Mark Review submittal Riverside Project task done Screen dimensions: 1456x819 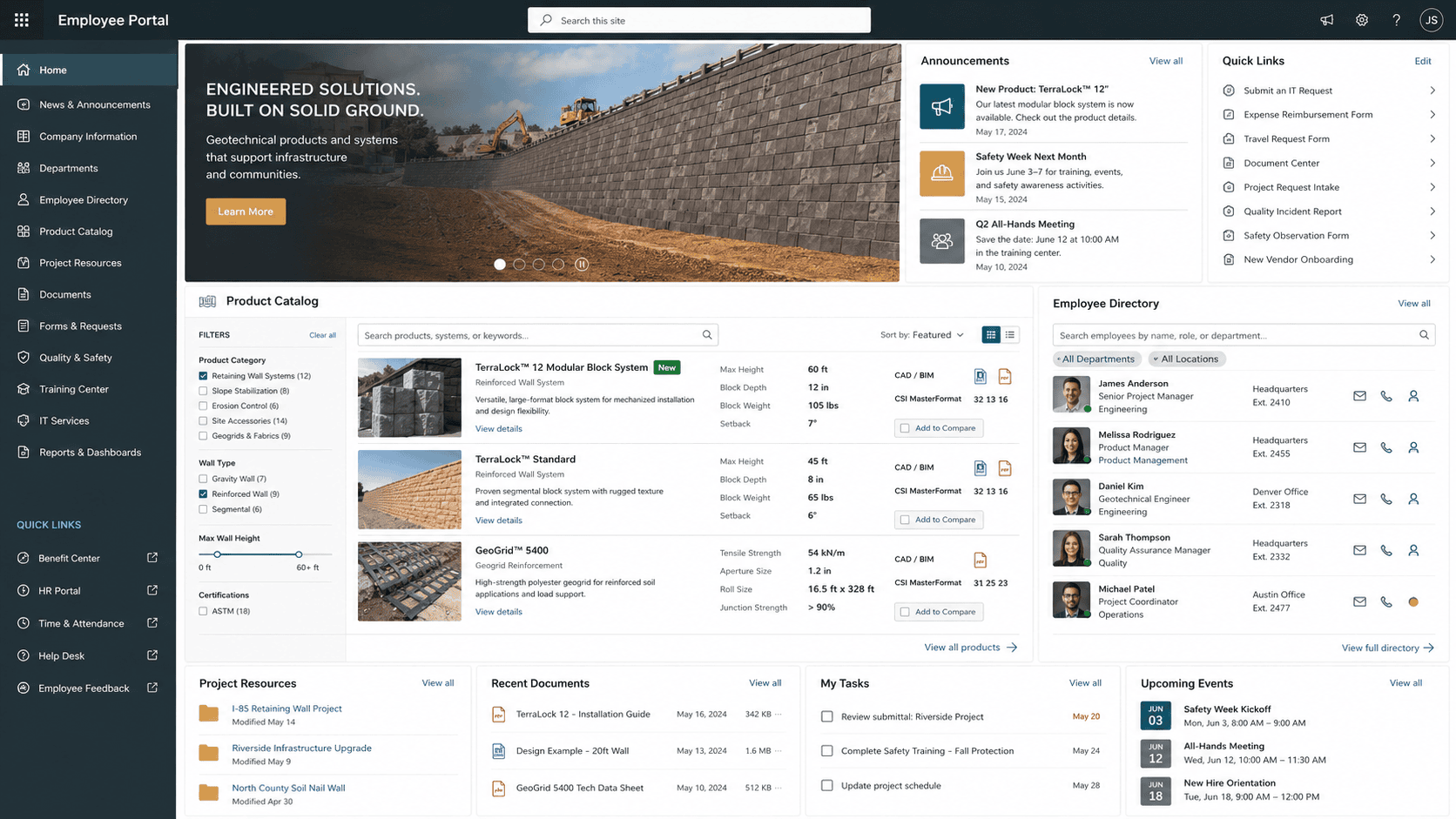point(827,716)
